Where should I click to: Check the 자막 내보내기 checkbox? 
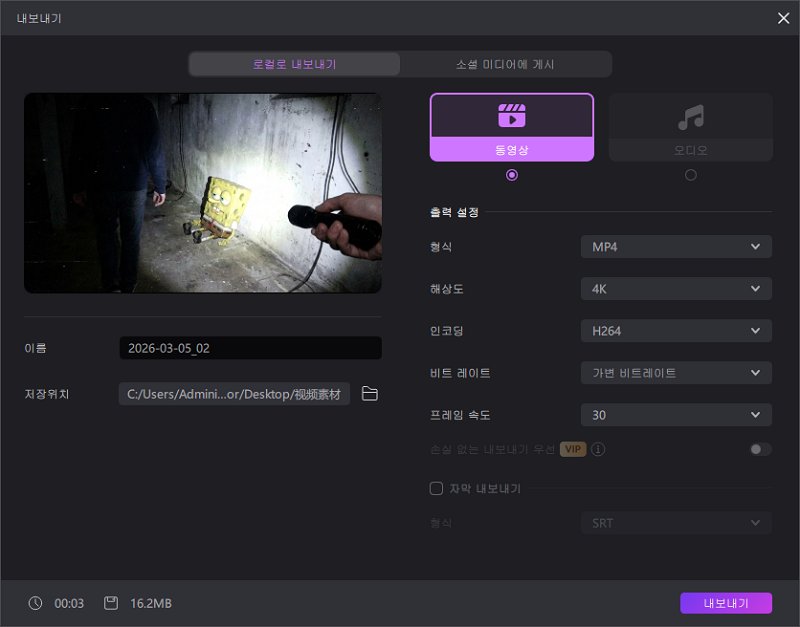pyautogui.click(x=435, y=488)
